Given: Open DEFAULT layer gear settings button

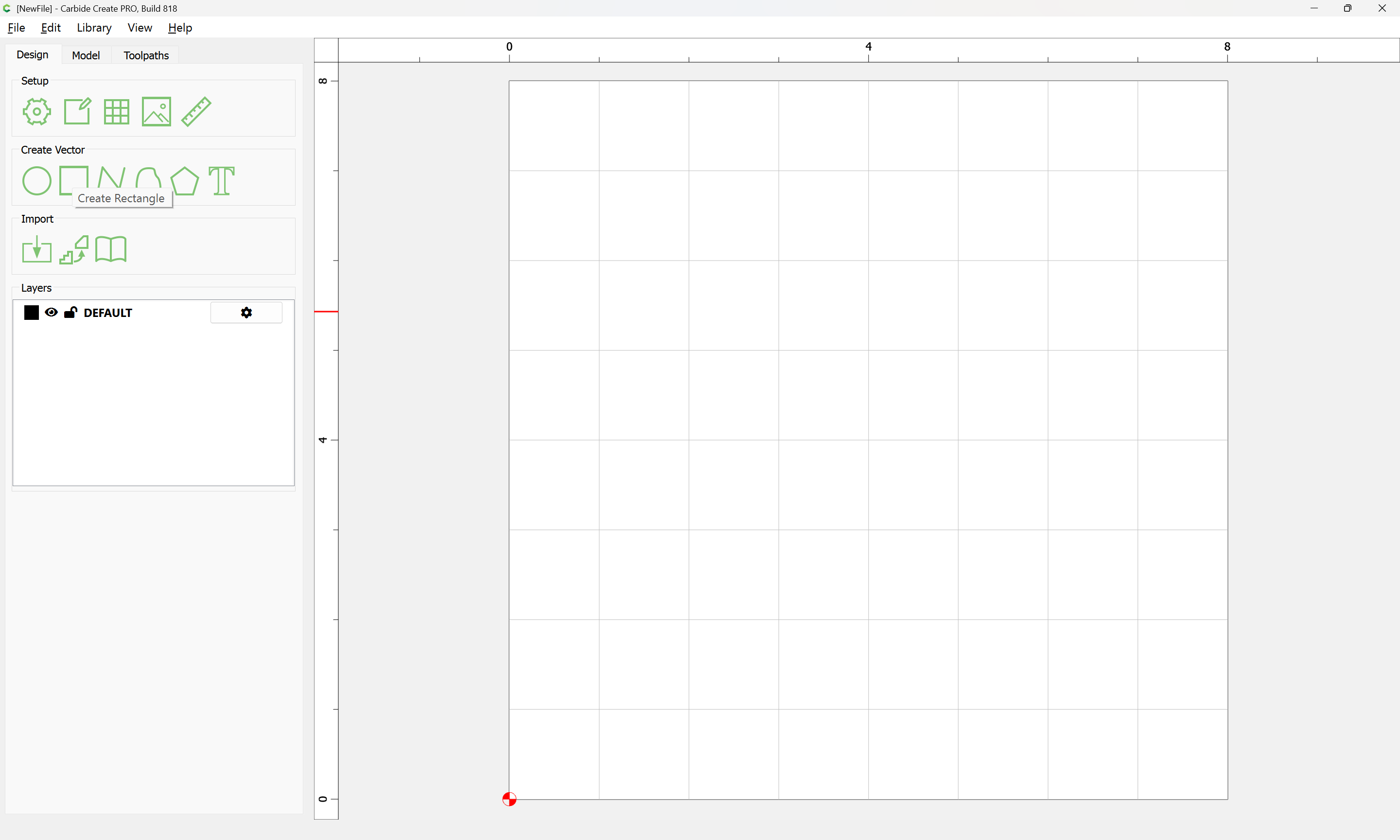Looking at the screenshot, I should coord(246,313).
